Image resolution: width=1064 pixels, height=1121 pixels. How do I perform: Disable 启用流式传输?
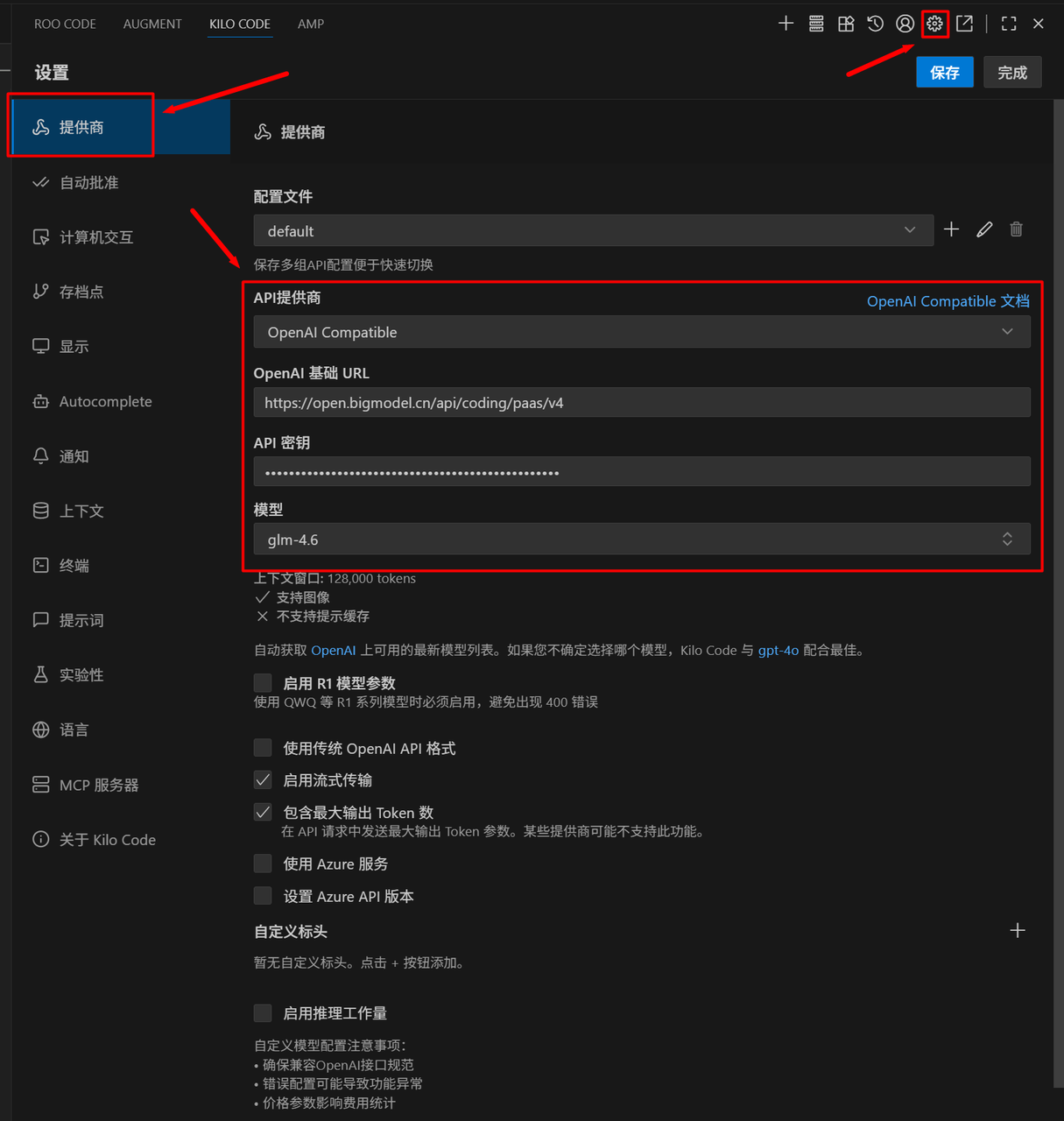point(263,779)
